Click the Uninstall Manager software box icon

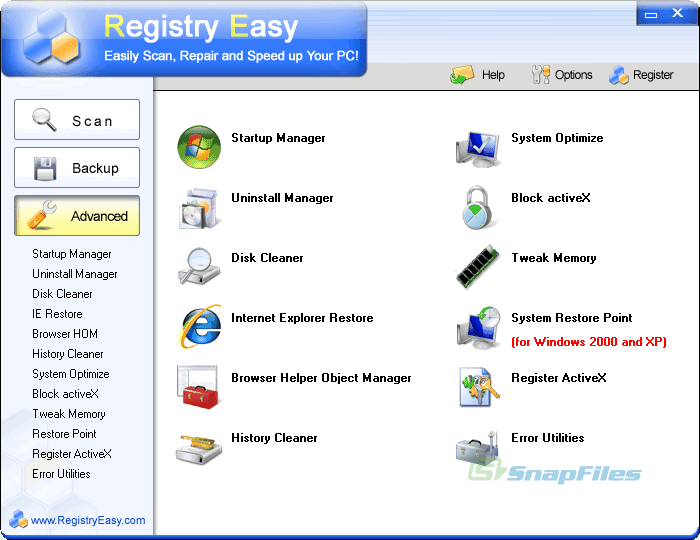click(199, 208)
